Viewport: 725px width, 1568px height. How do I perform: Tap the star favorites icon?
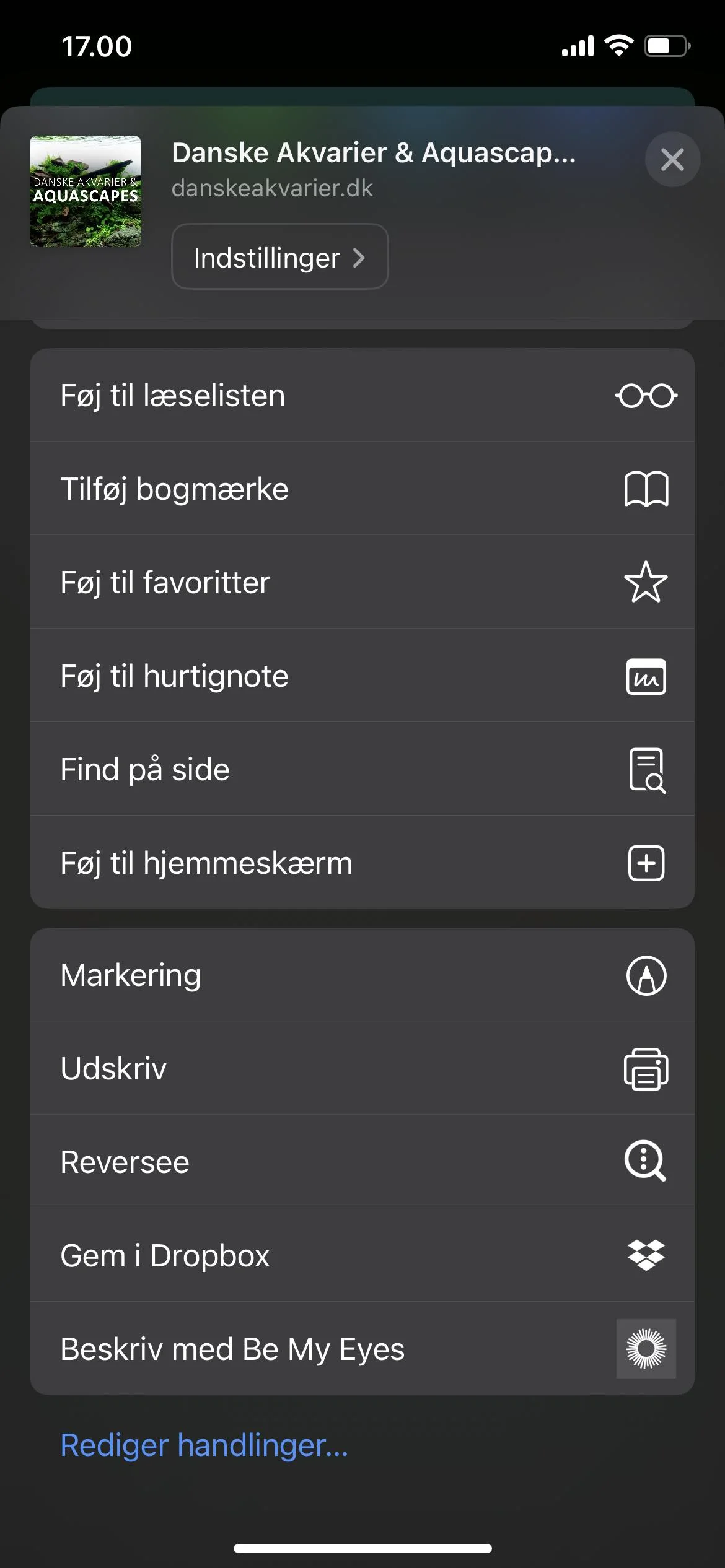click(x=646, y=582)
